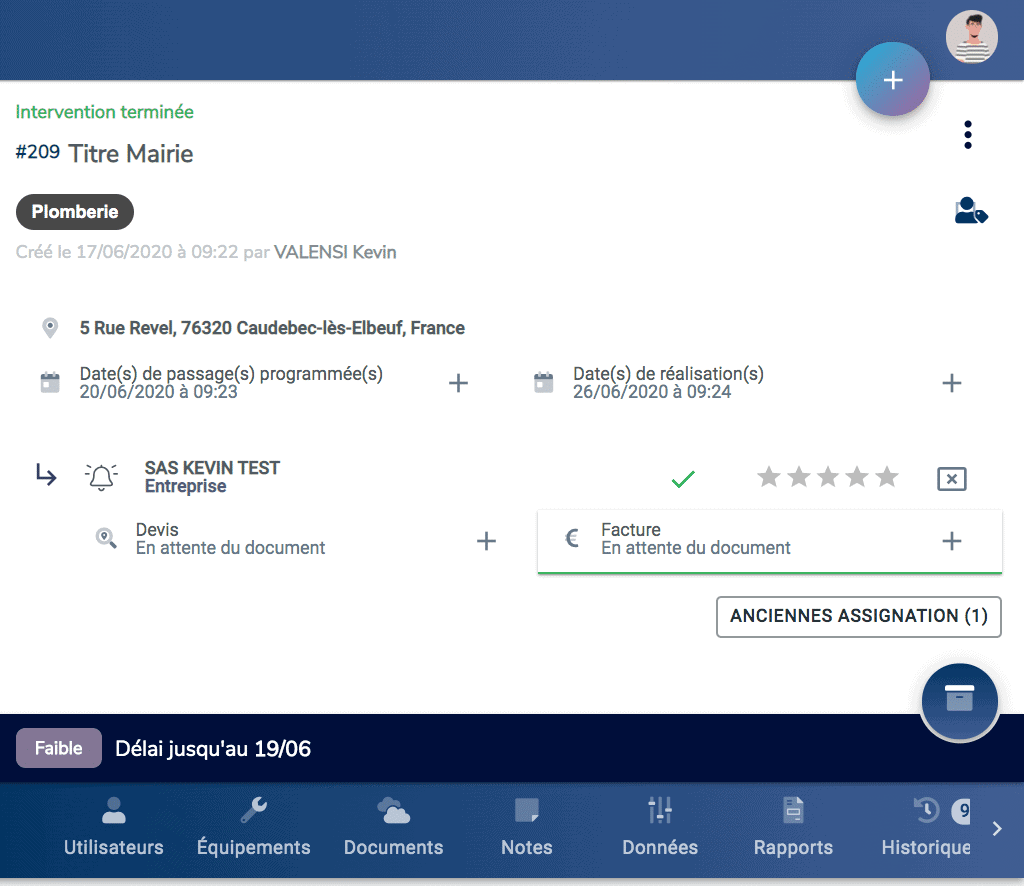Image resolution: width=1024 pixels, height=886 pixels.
Task: Click creator name VALENSI Kevin
Action: (335, 252)
